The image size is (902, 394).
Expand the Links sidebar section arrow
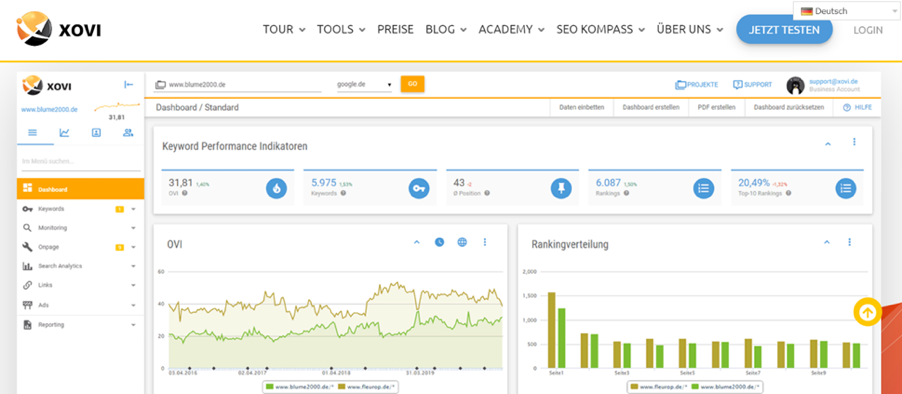[133, 285]
